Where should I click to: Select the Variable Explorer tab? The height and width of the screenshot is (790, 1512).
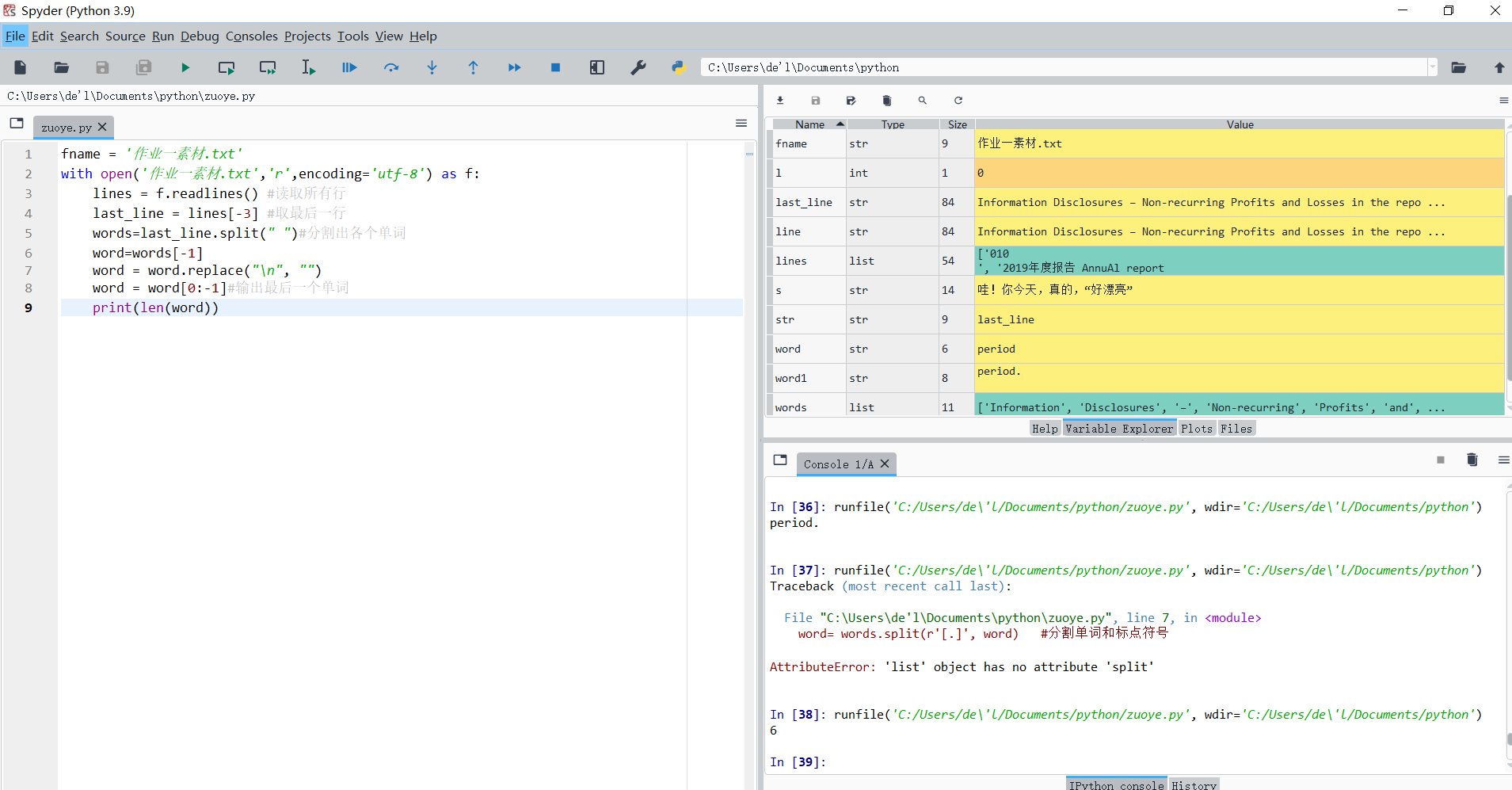tap(1119, 429)
